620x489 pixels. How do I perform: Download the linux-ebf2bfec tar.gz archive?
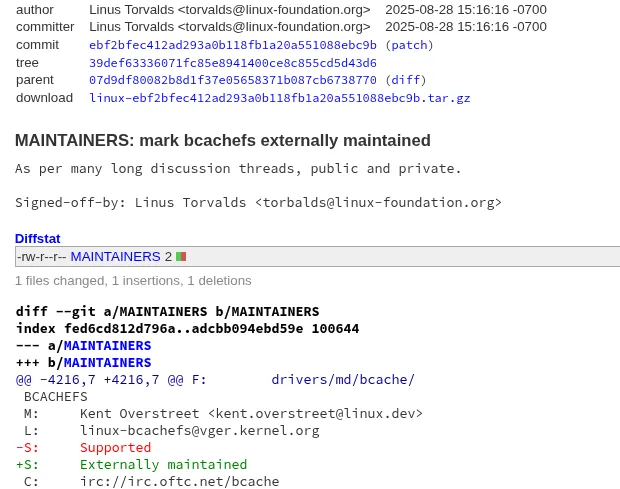(279, 98)
